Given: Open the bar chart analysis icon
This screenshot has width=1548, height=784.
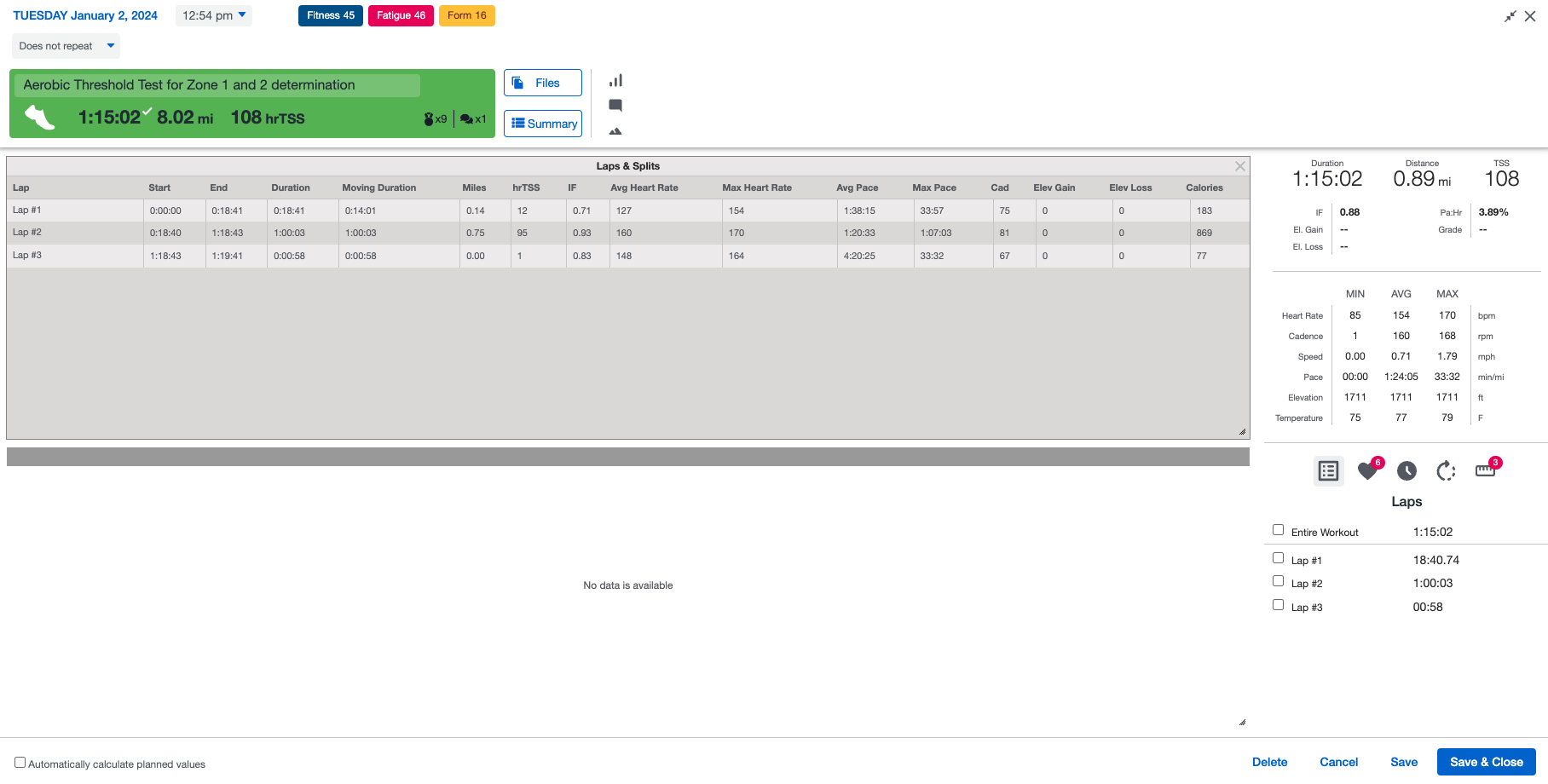Looking at the screenshot, I should [615, 81].
